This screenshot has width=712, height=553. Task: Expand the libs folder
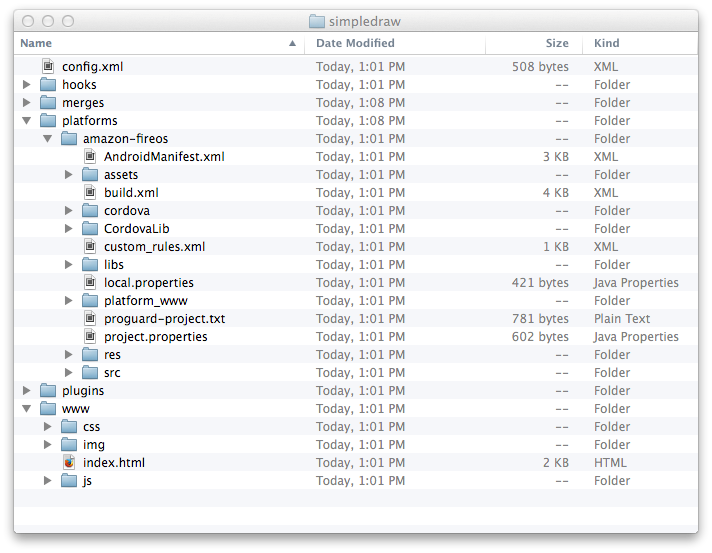click(x=69, y=264)
